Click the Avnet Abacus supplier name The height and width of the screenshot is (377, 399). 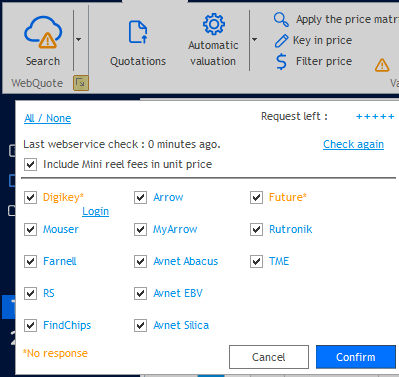click(x=186, y=261)
